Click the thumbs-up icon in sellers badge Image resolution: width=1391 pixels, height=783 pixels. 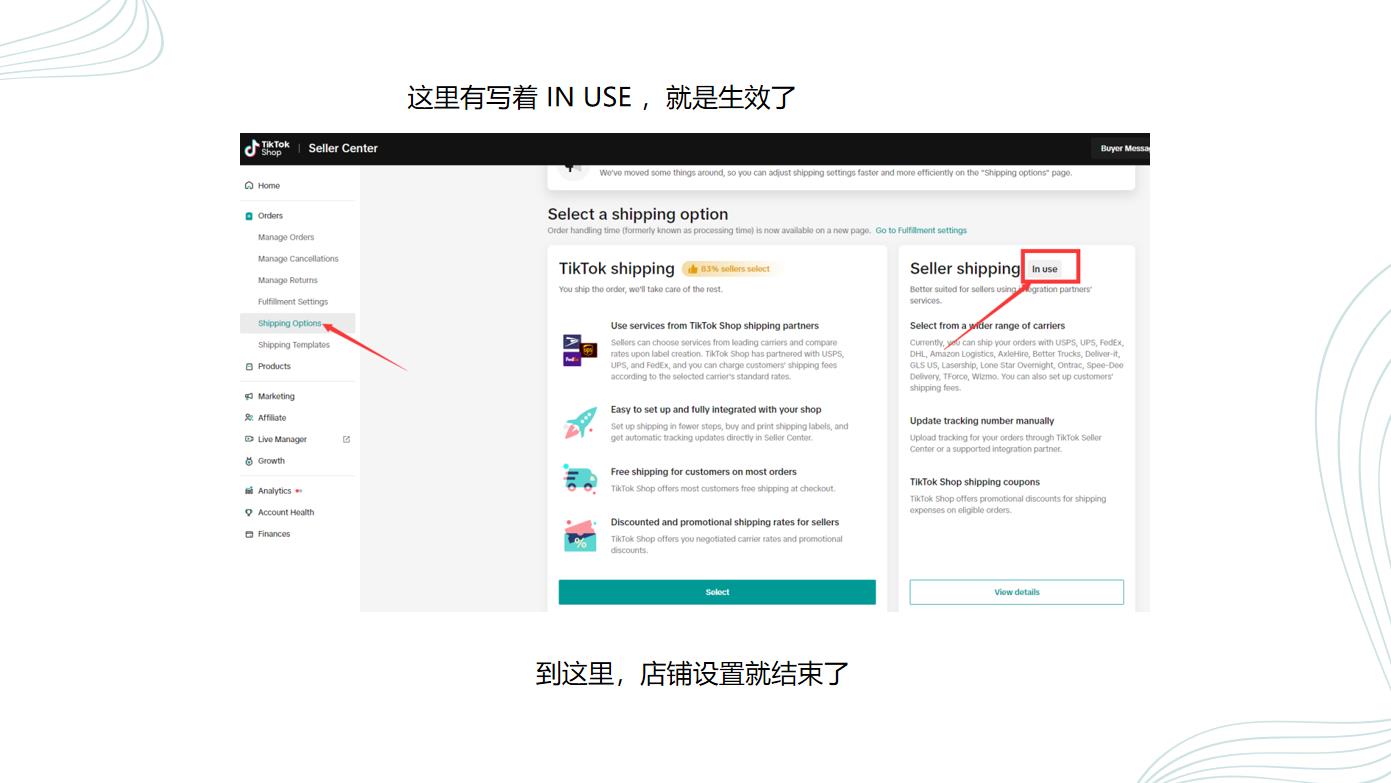(693, 269)
